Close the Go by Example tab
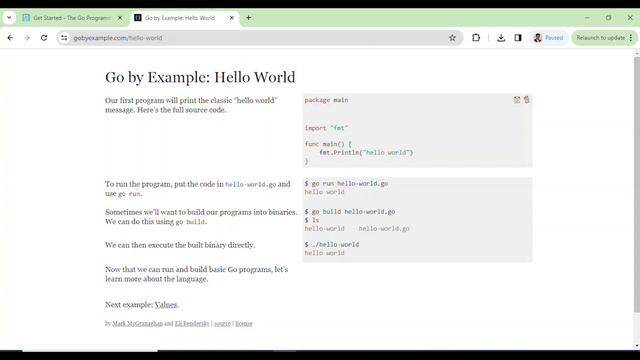This screenshot has width=640, height=360. (x=231, y=18)
